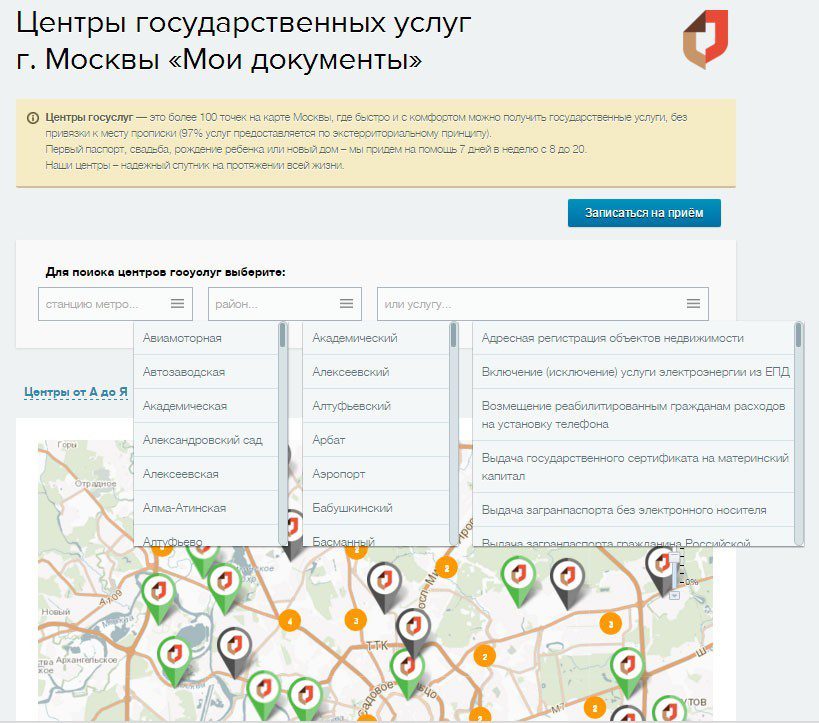Click the Мои документы logo
This screenshot has width=819, height=723.
point(705,39)
